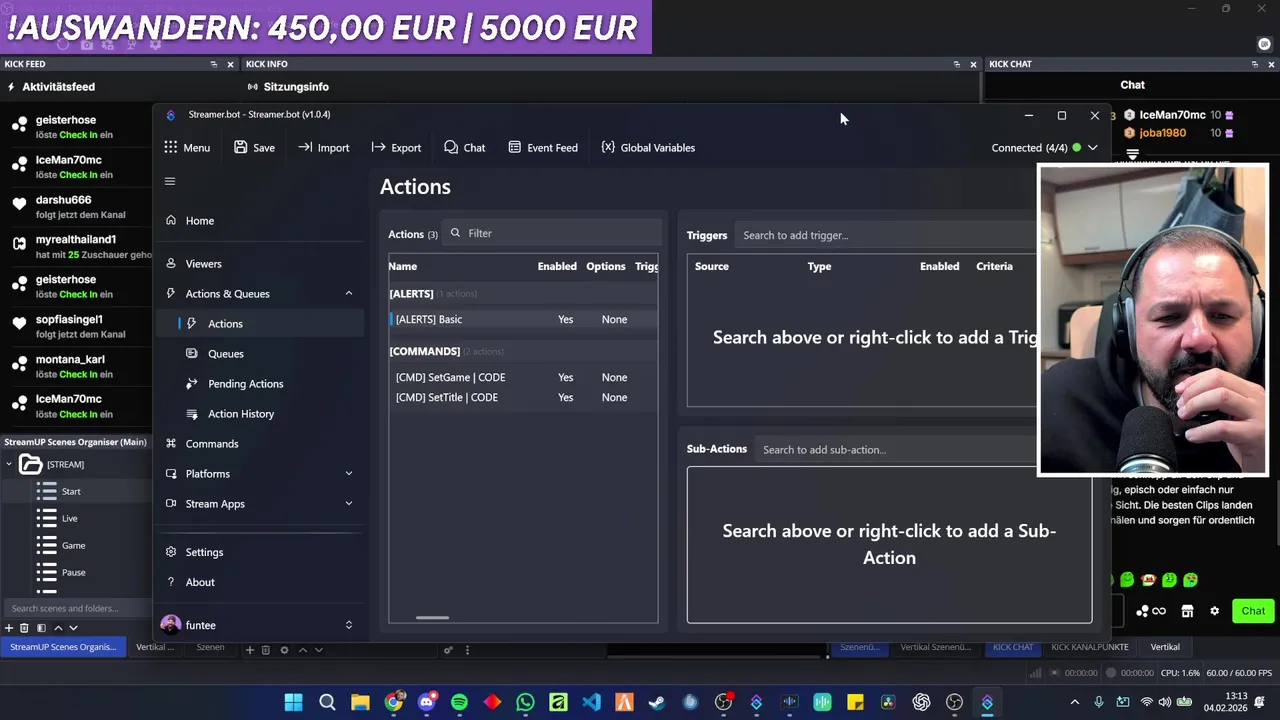Click the Search to add trigger field
The height and width of the screenshot is (720, 1280).
(888, 235)
